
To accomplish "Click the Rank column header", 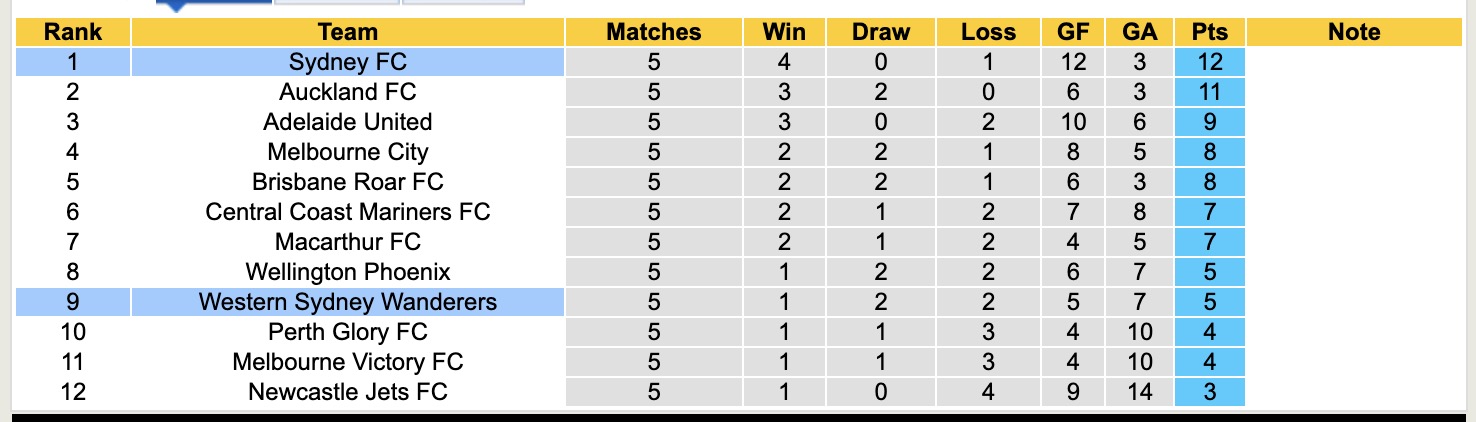I will point(73,32).
